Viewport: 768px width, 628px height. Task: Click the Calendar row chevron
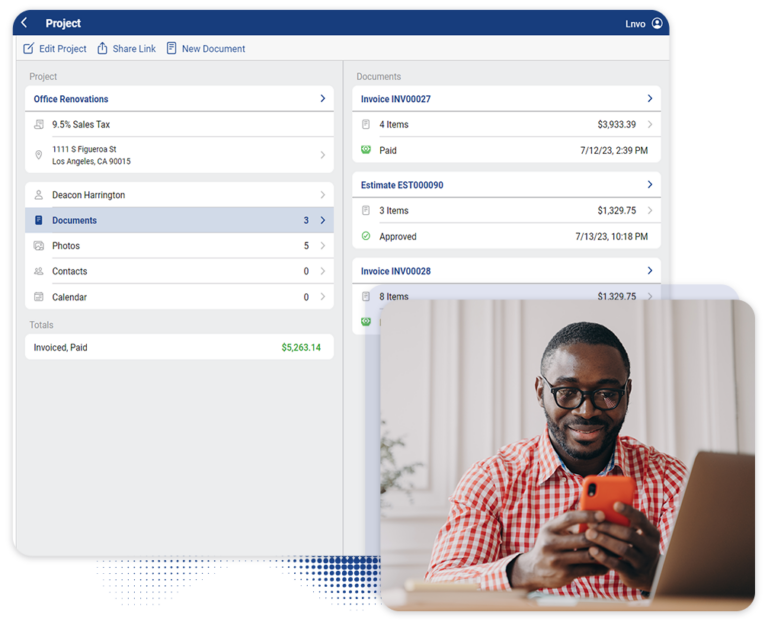click(323, 297)
